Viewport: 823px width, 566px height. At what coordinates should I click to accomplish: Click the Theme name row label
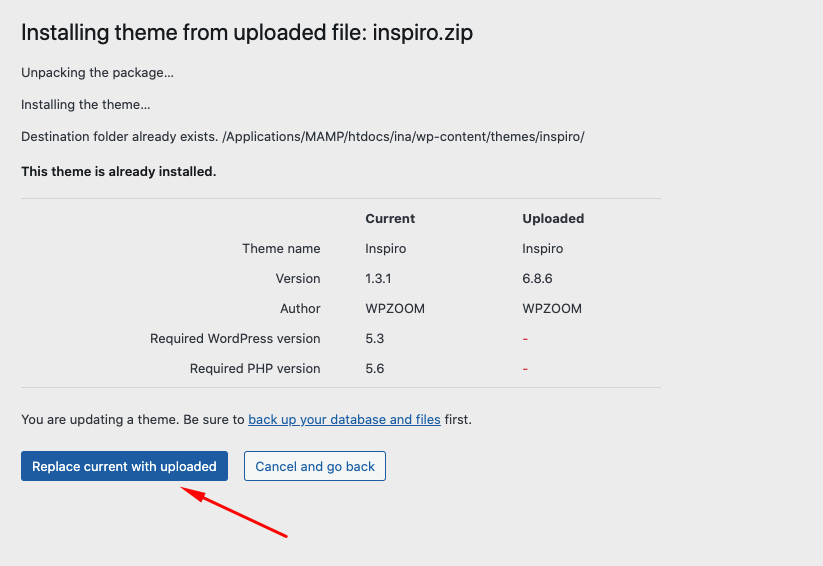coord(281,248)
